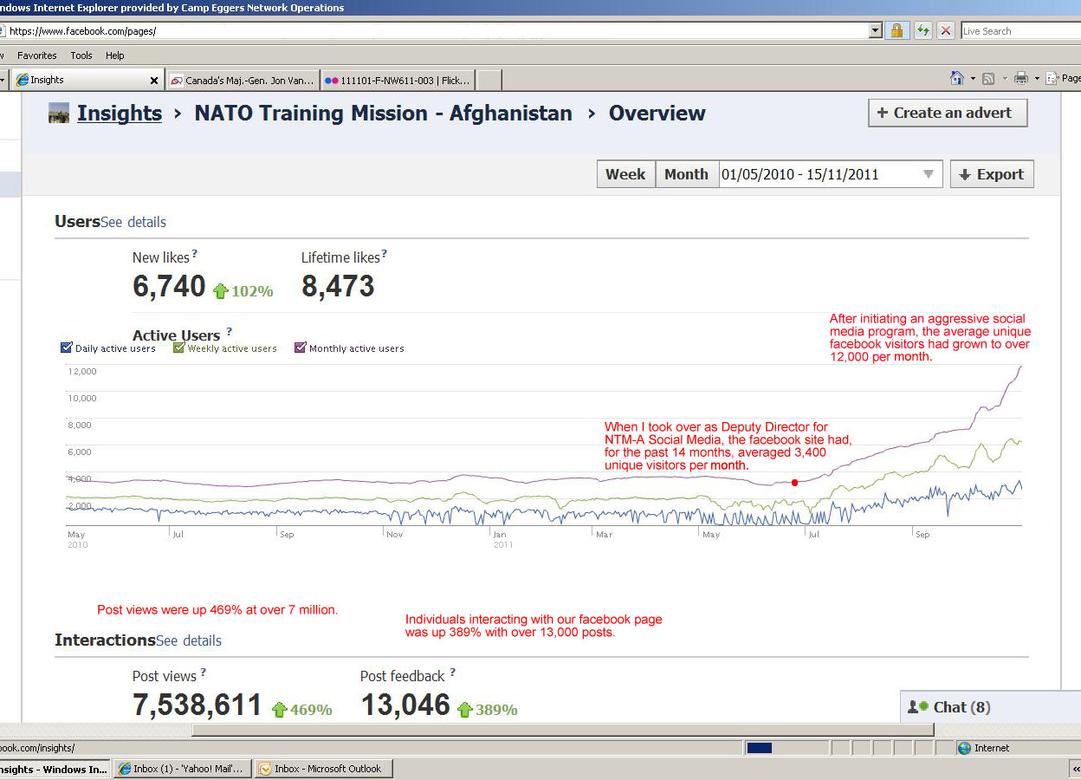Click the Create an advert button
The width and height of the screenshot is (1081, 780).
tap(947, 113)
